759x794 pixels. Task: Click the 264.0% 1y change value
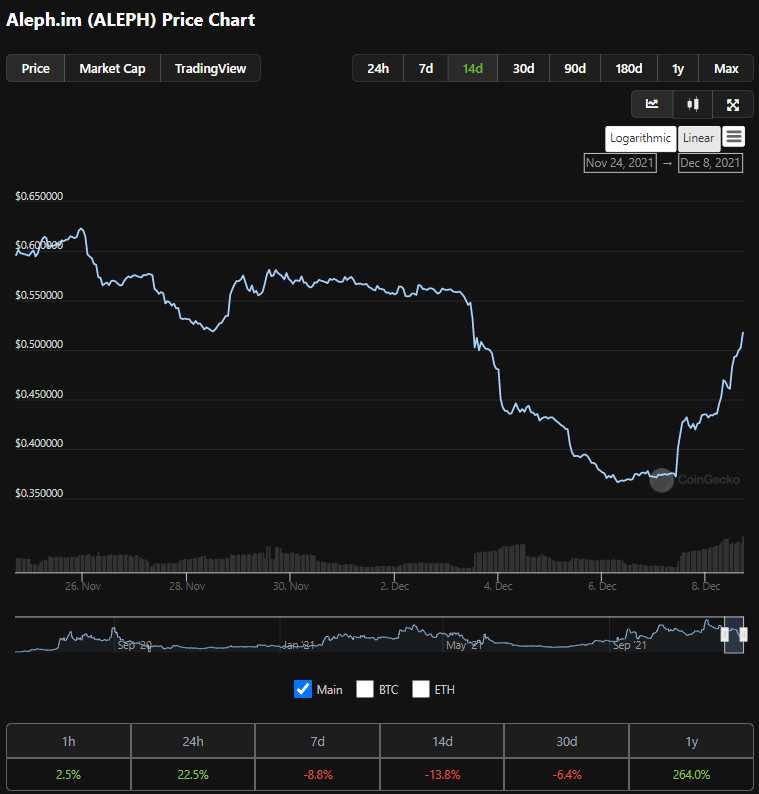(x=692, y=774)
